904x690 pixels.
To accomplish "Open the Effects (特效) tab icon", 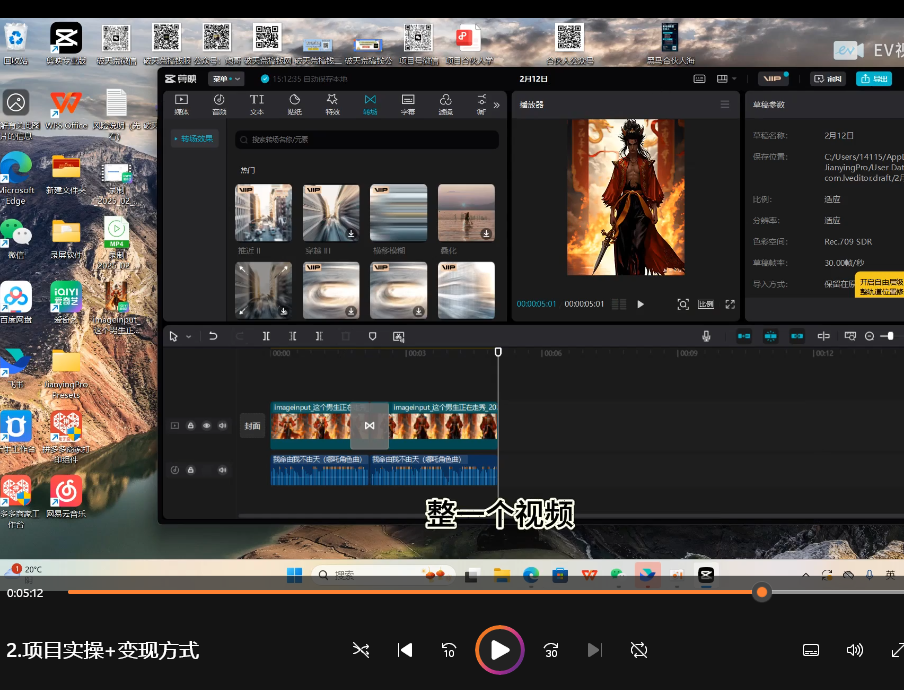I will [x=332, y=104].
